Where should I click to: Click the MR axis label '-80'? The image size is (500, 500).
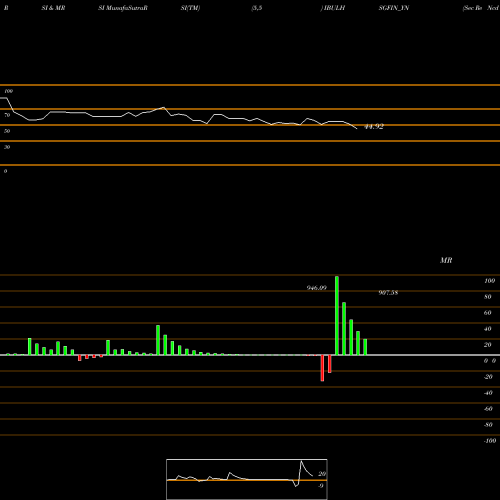pyautogui.click(x=488, y=425)
